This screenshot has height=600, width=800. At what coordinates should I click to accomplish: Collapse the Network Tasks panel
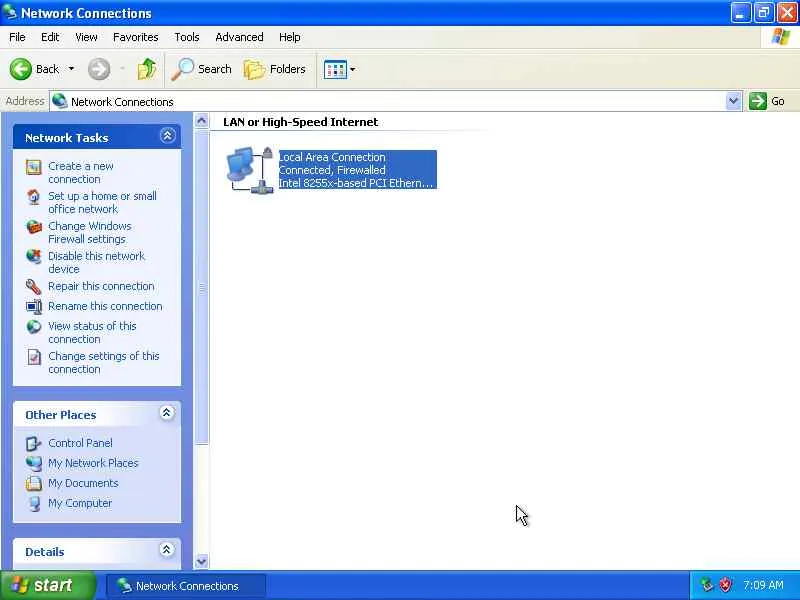click(x=167, y=136)
